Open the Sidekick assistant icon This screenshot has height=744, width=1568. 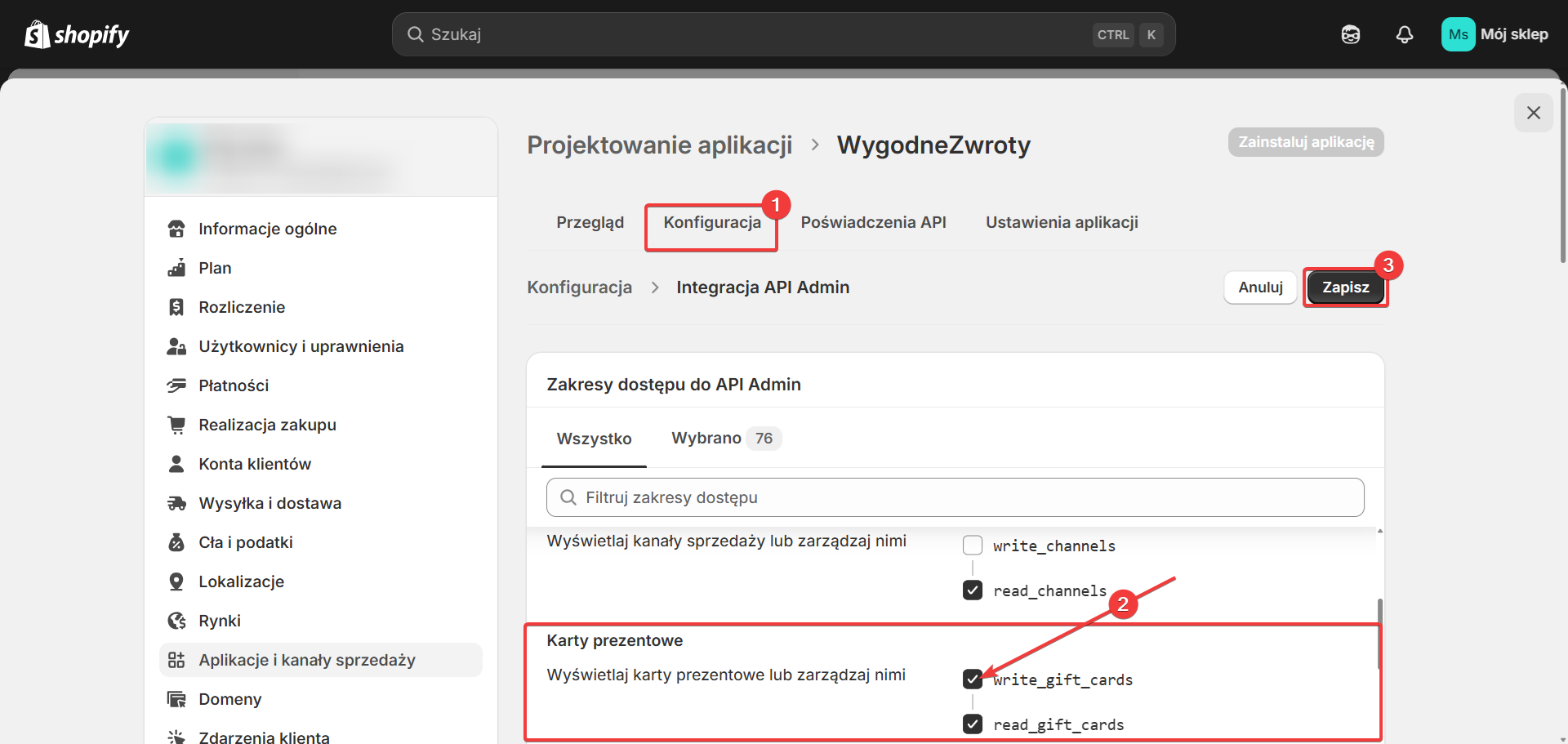(x=1350, y=34)
